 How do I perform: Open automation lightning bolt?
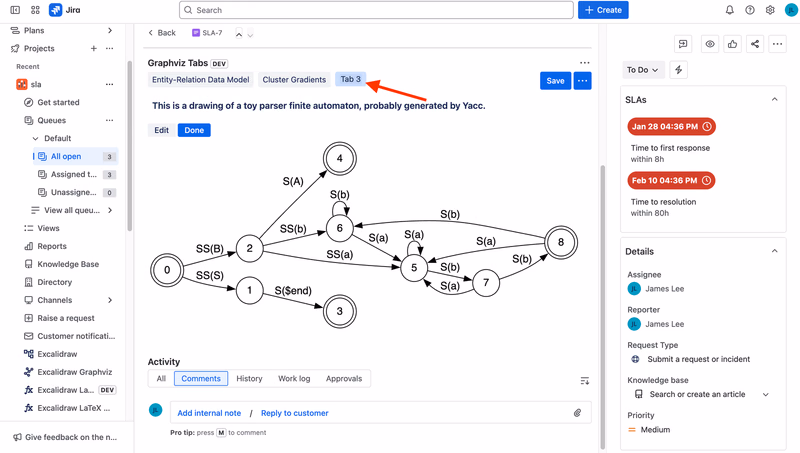point(678,70)
